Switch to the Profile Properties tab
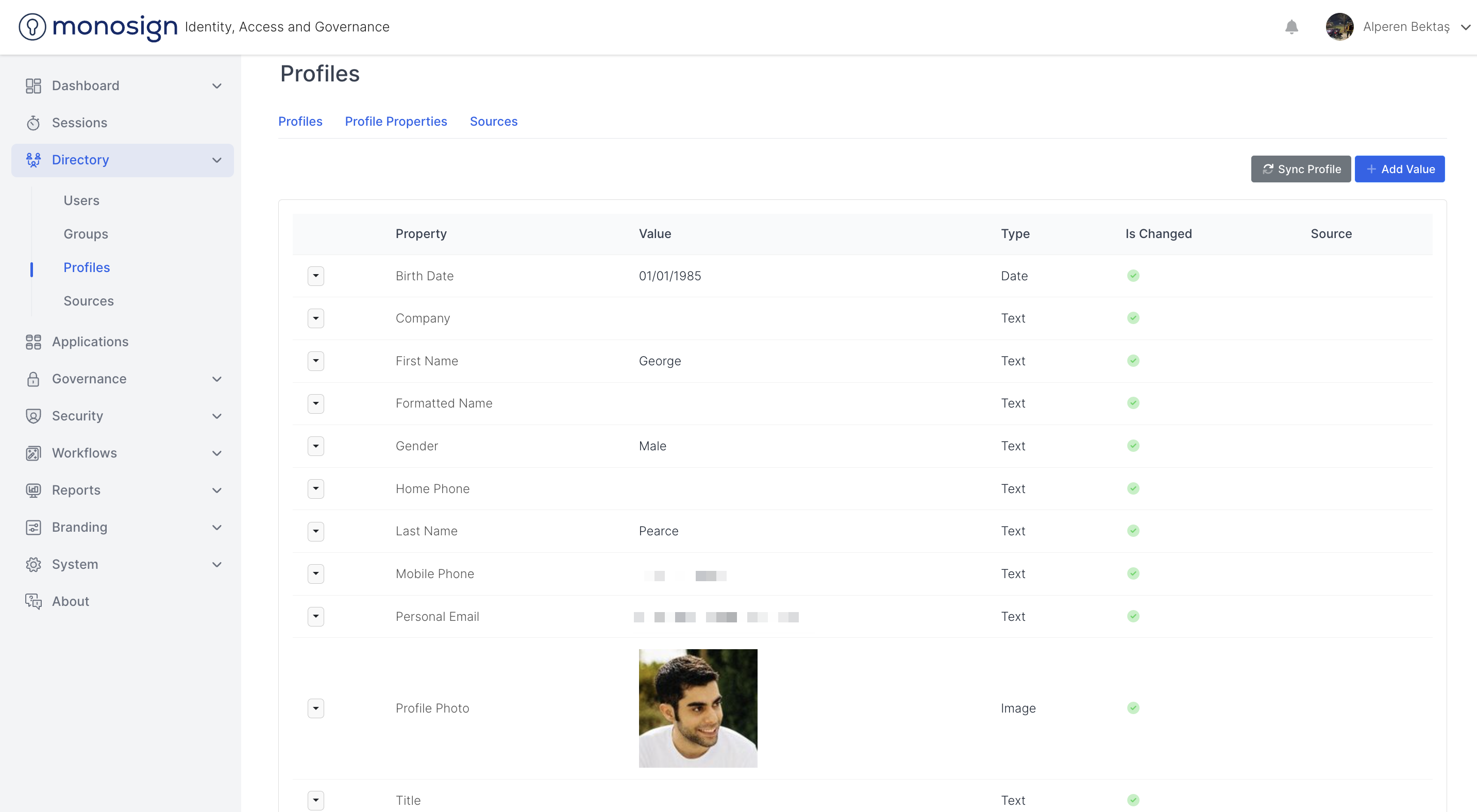This screenshot has width=1477, height=812. coord(396,122)
